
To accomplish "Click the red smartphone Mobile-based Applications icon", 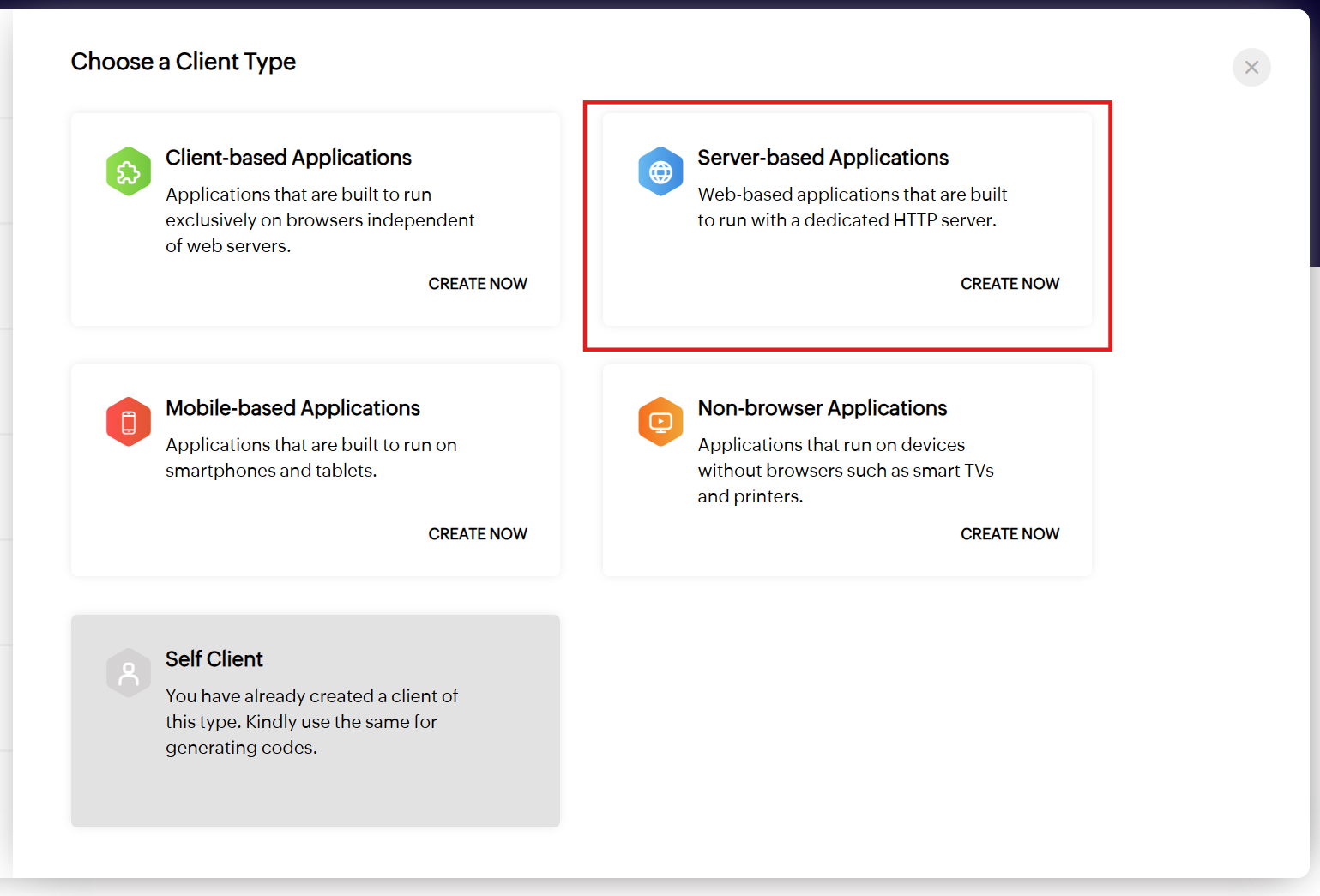I will pos(129,422).
